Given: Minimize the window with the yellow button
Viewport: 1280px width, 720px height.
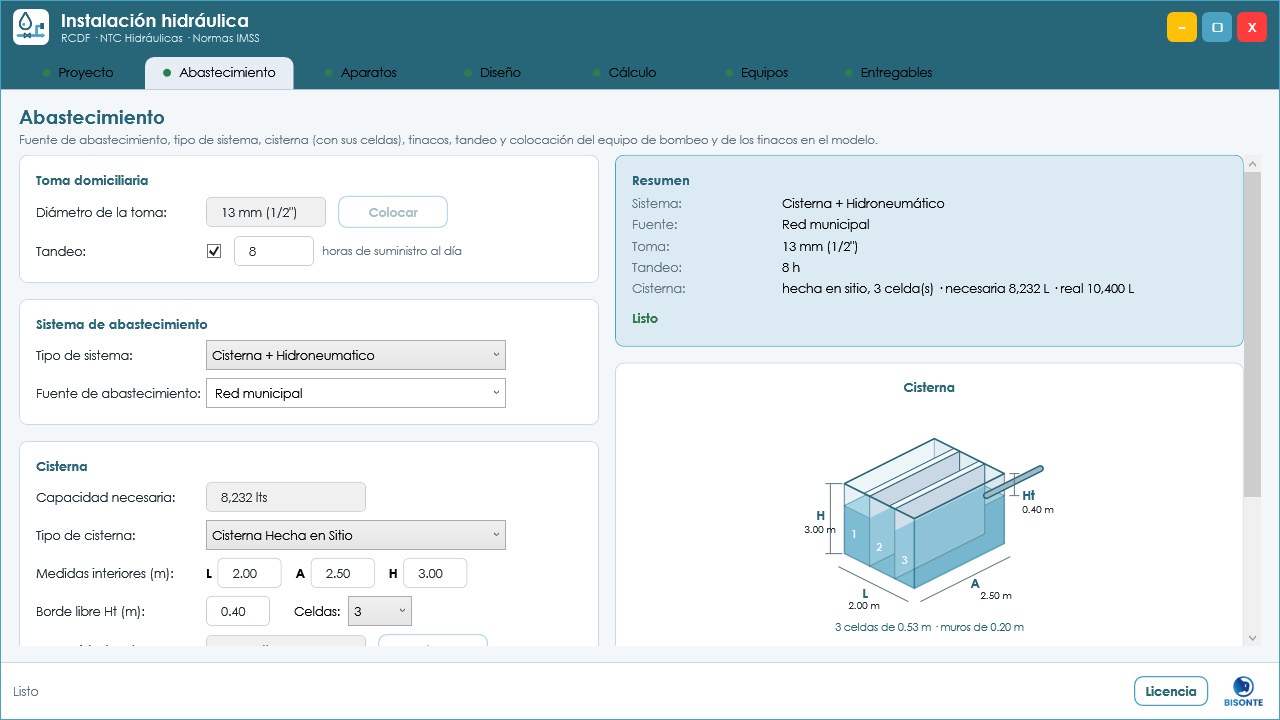Looking at the screenshot, I should click(x=1182, y=27).
